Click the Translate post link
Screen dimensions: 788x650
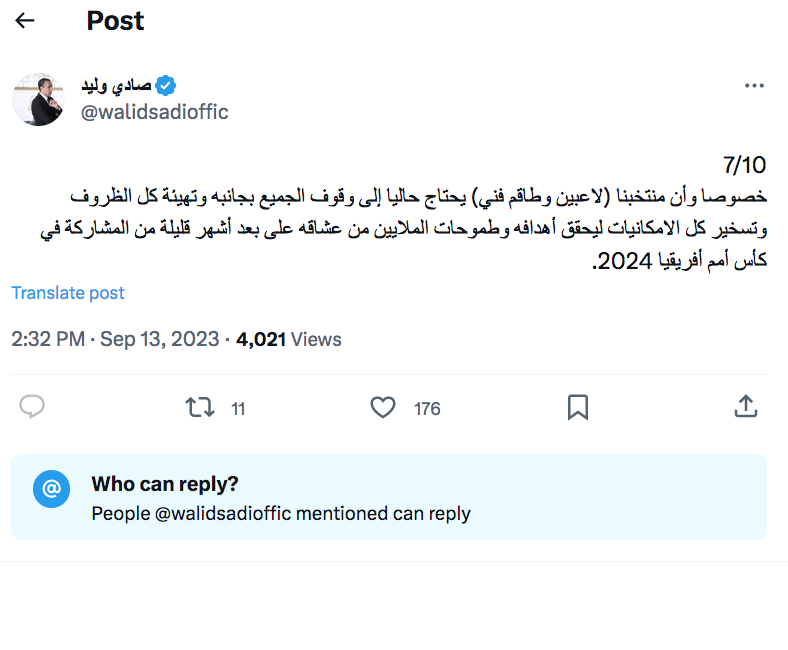pos(68,293)
